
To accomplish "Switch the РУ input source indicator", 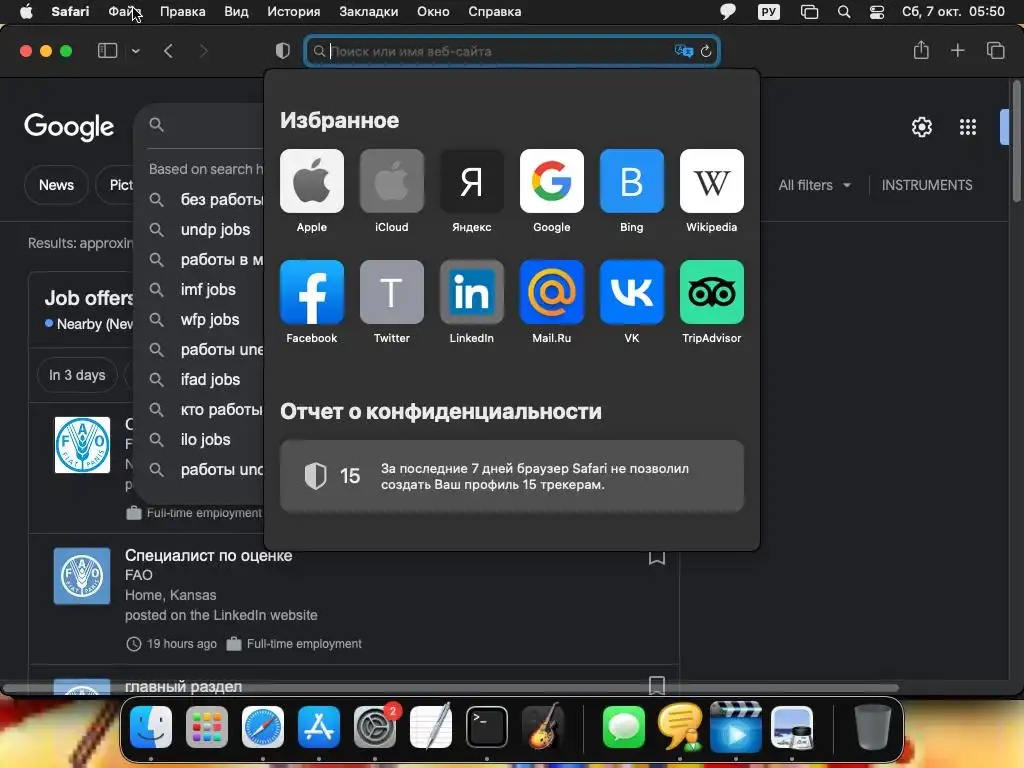I will [x=769, y=12].
